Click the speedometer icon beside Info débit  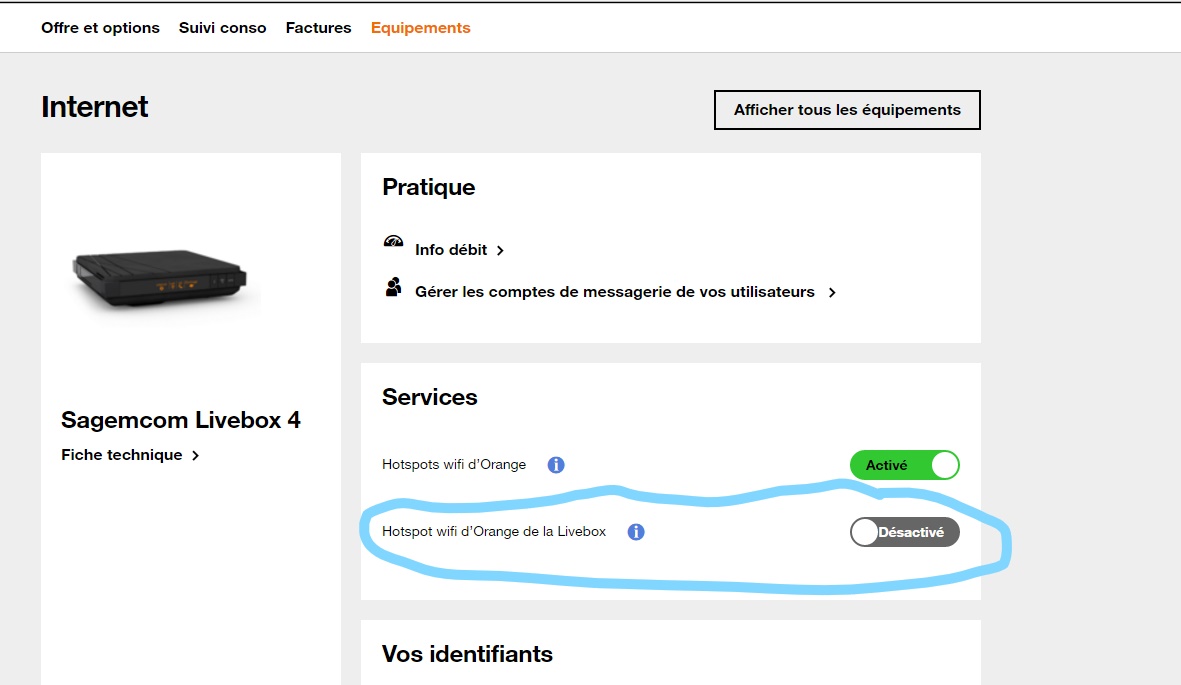click(x=393, y=242)
